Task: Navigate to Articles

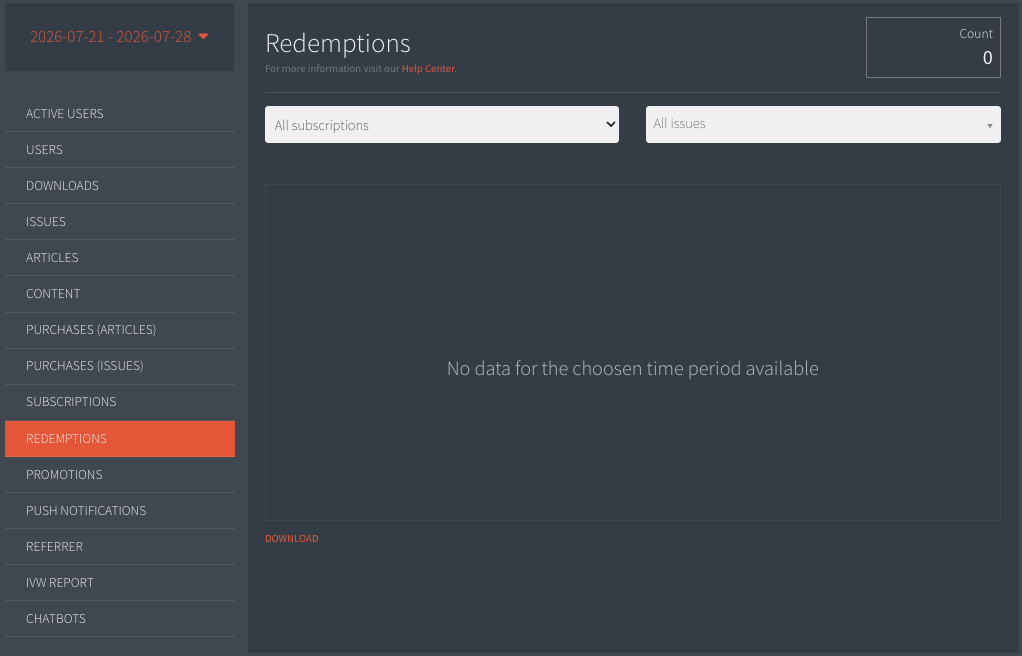Action: coord(120,258)
